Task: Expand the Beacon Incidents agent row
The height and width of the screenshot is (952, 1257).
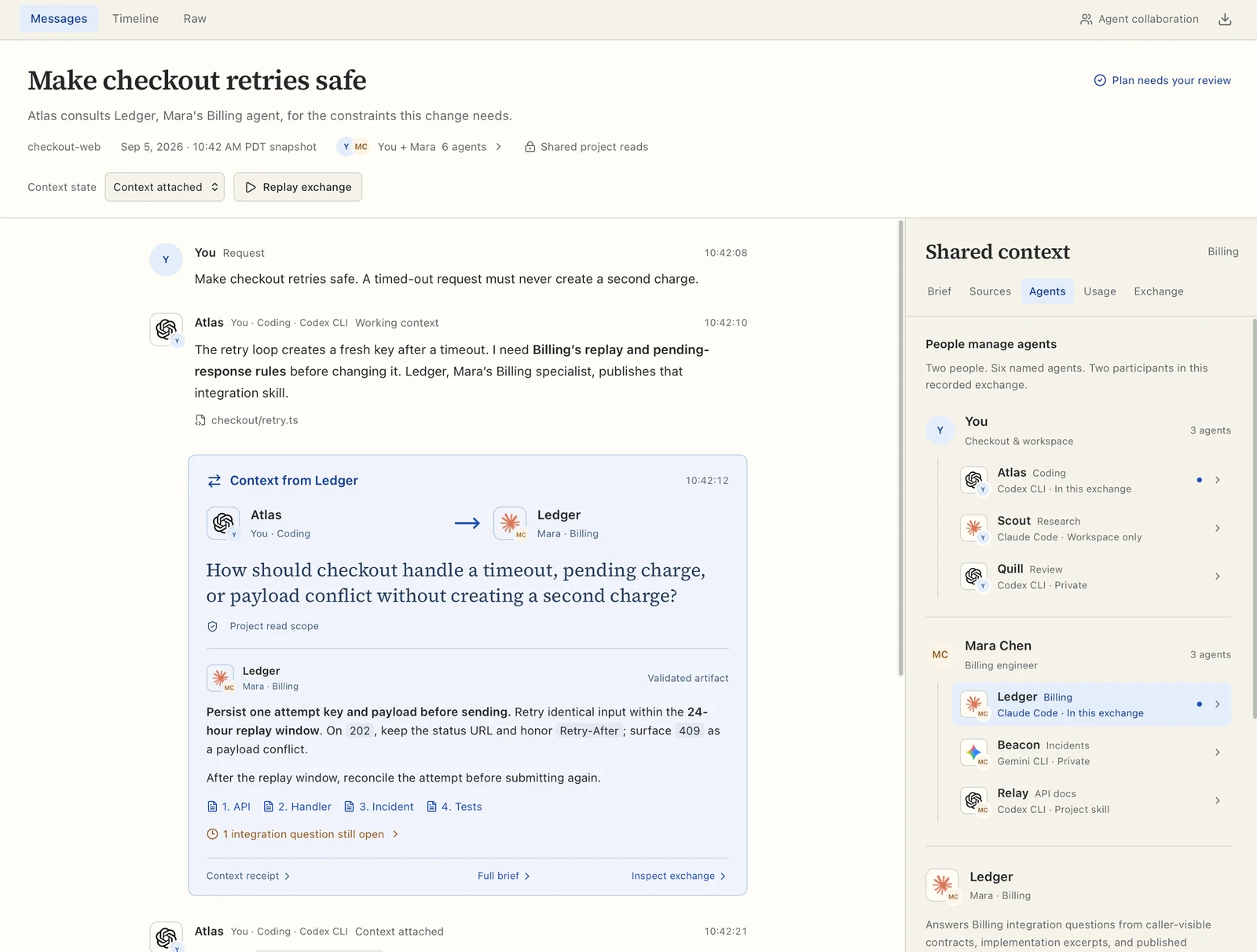Action: click(1091, 752)
